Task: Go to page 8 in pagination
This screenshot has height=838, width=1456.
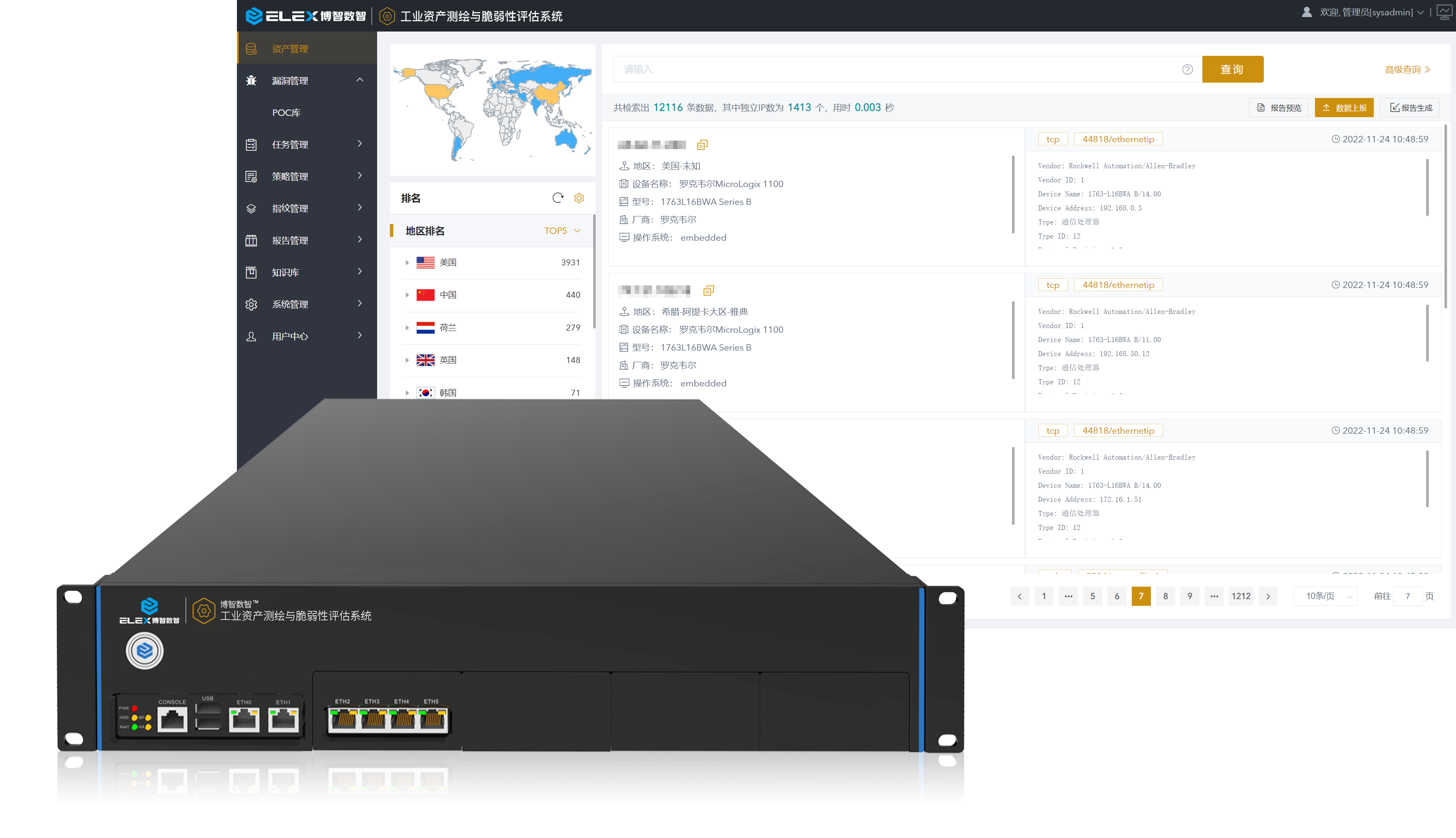Action: [x=1165, y=596]
